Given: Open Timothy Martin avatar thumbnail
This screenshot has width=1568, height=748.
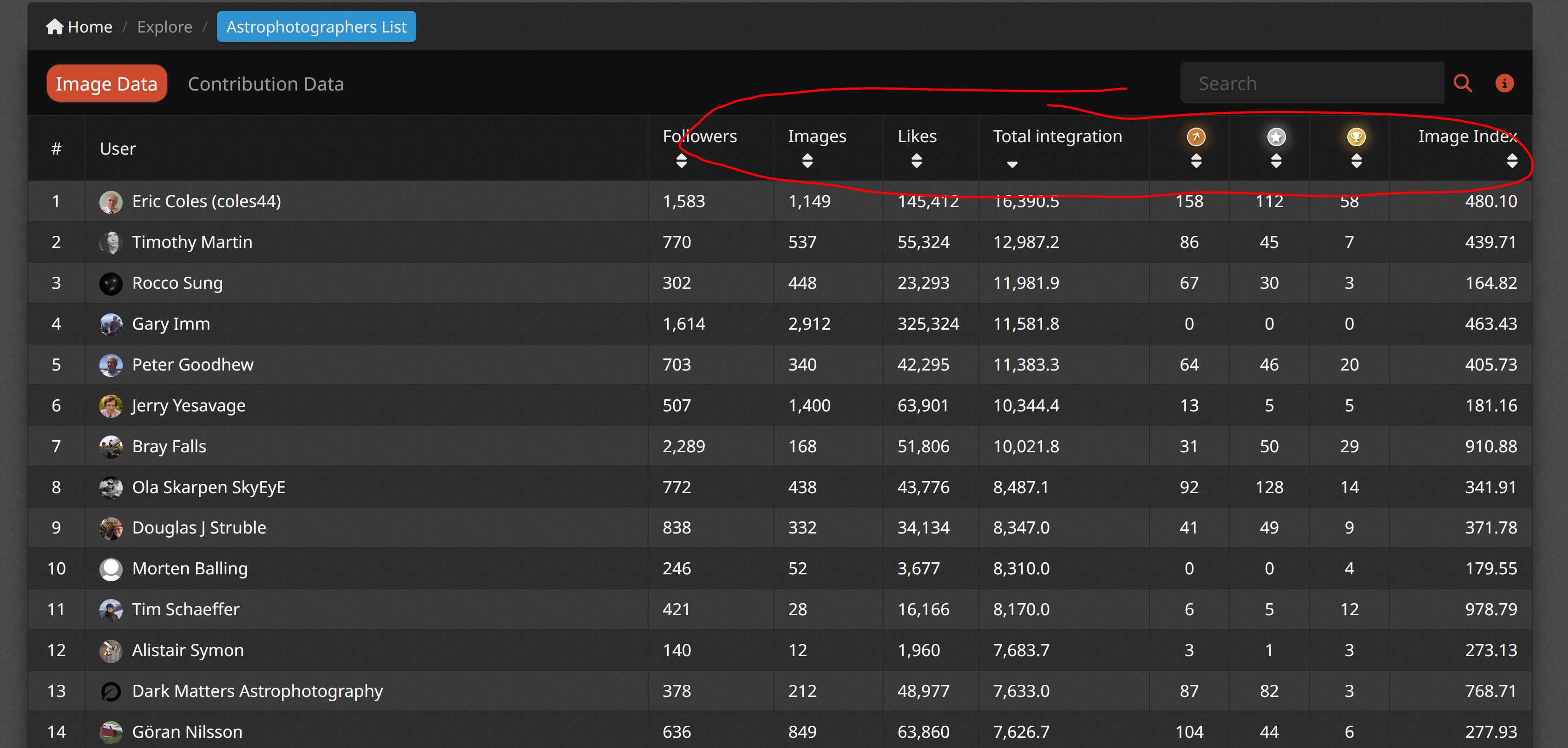Looking at the screenshot, I should tap(111, 243).
